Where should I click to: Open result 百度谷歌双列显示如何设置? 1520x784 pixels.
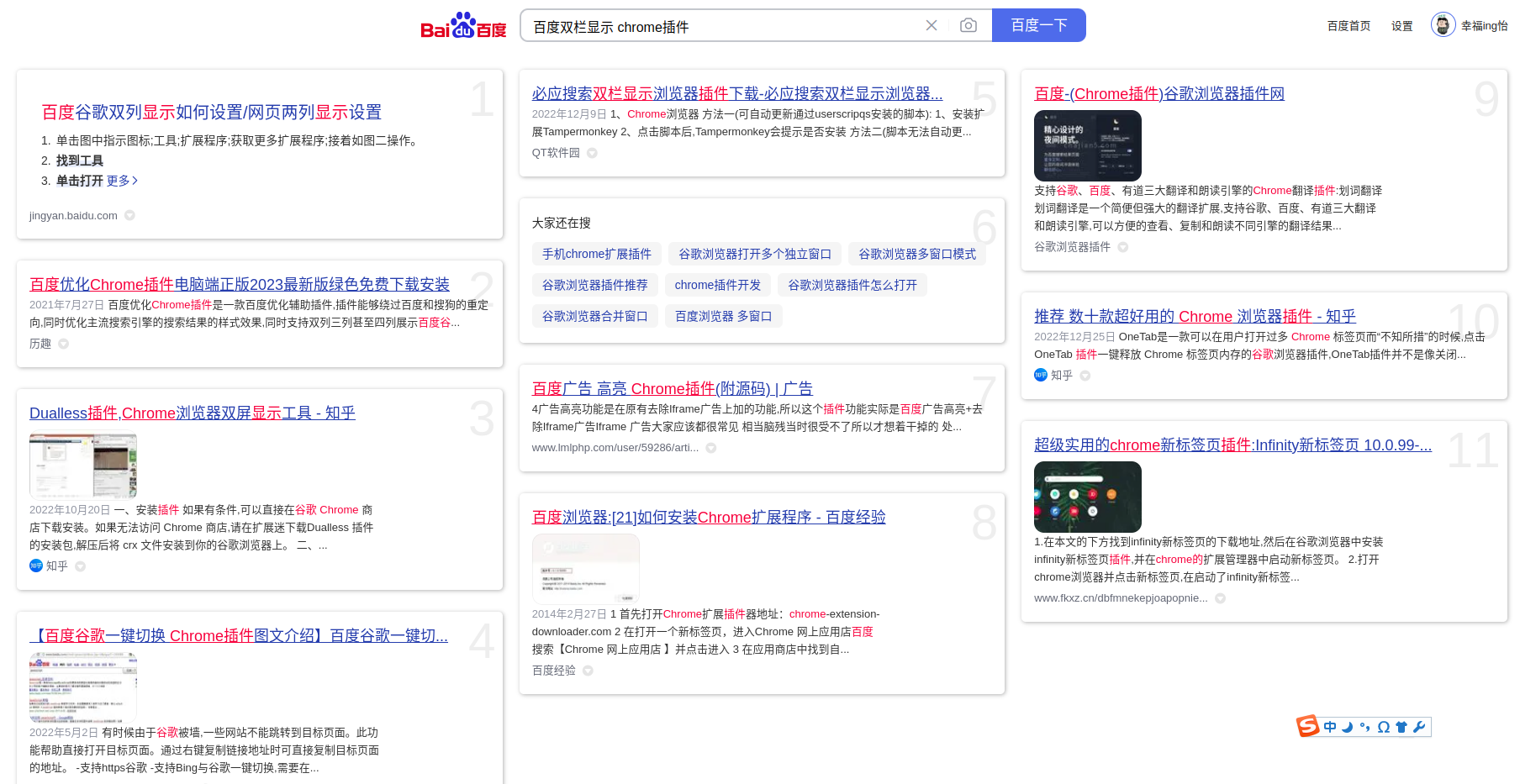point(212,112)
